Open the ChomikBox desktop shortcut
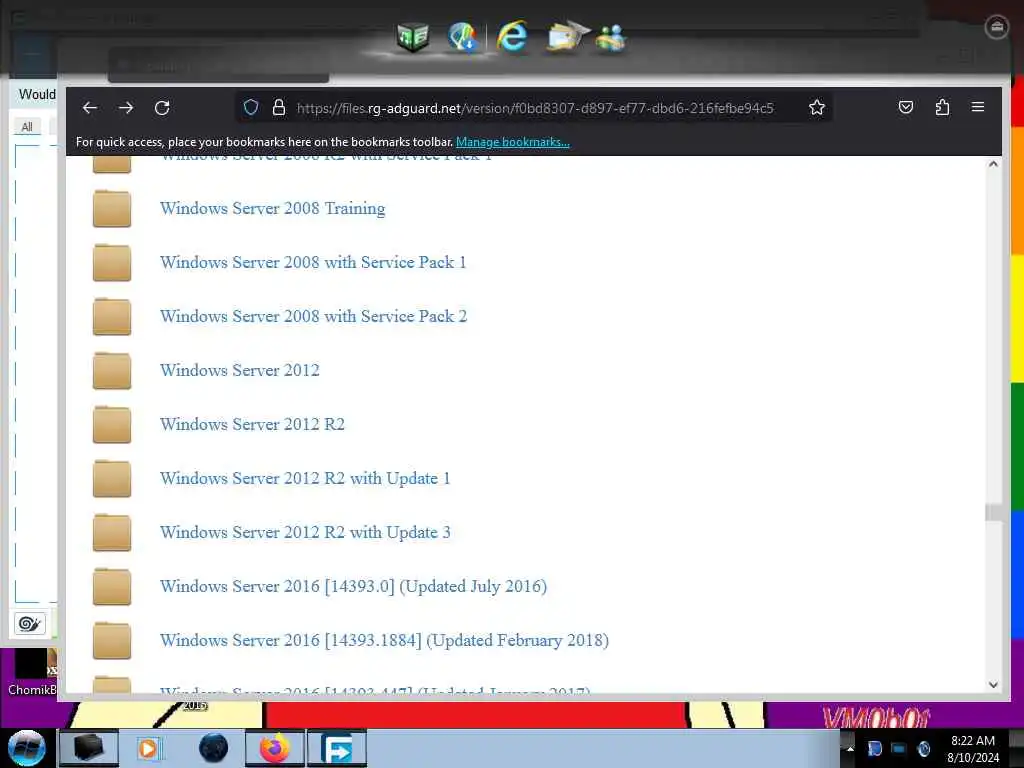This screenshot has width=1024, height=768. click(31, 672)
